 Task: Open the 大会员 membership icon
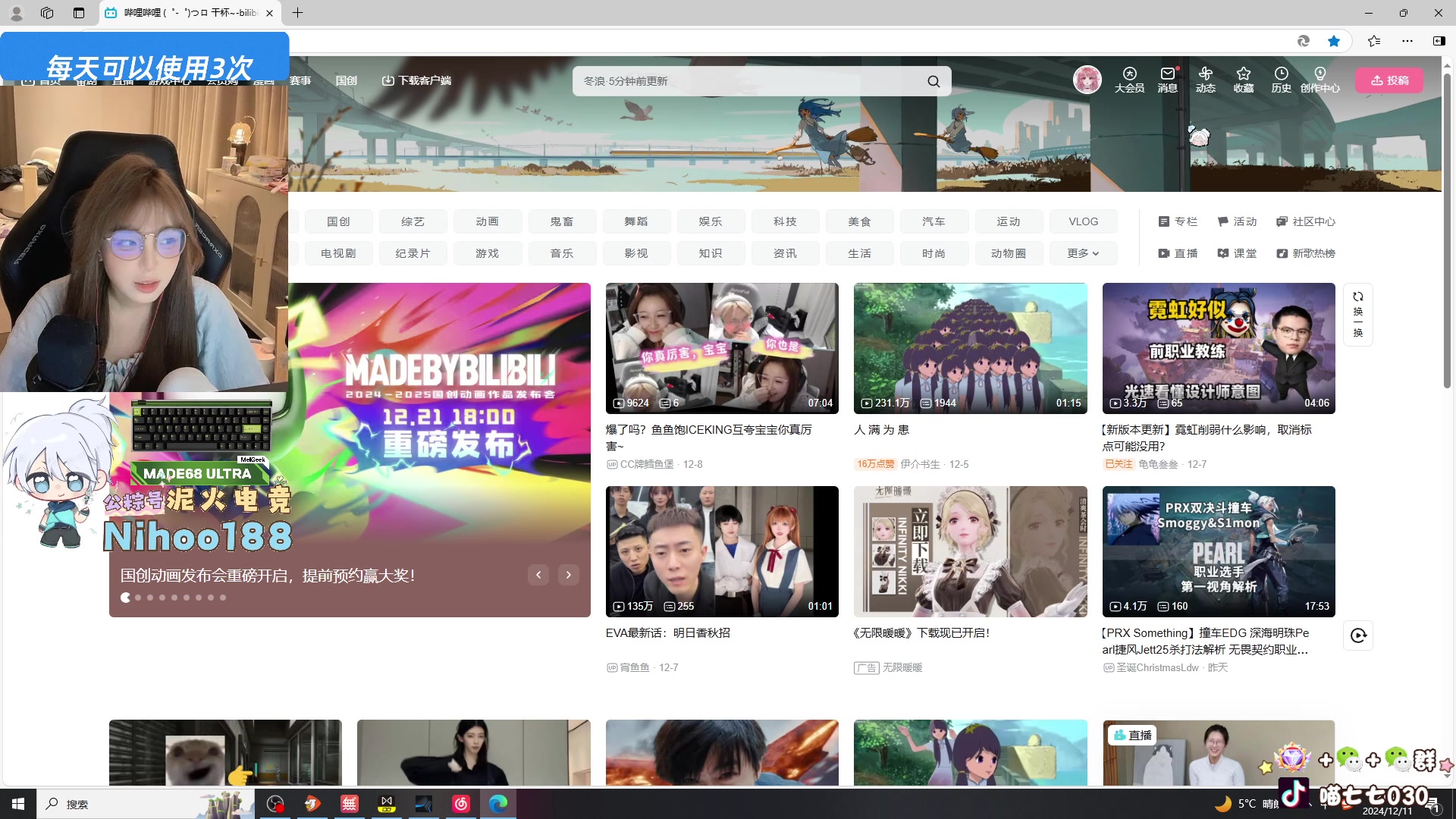click(x=1129, y=80)
